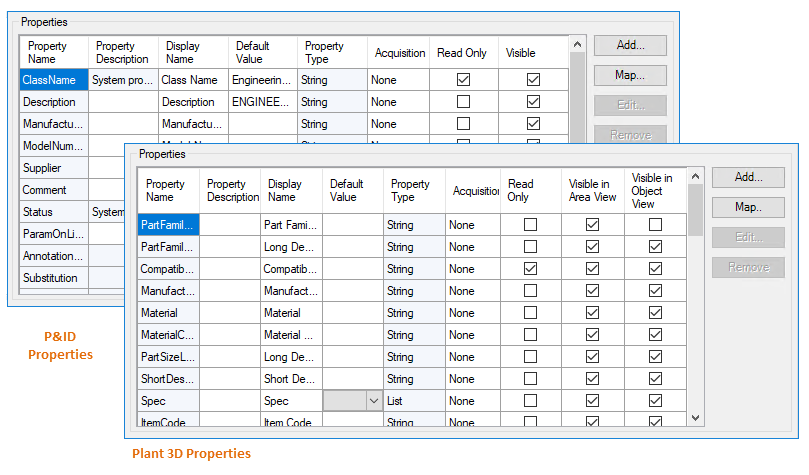This screenshot has width=809, height=475.
Task: Click the Display Name column header in P&ID table
Action: click(x=193, y=52)
